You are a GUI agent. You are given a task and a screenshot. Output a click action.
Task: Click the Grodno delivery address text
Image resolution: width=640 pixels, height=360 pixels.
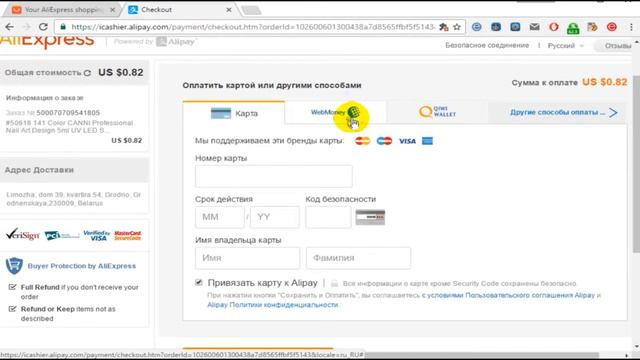tap(74, 199)
